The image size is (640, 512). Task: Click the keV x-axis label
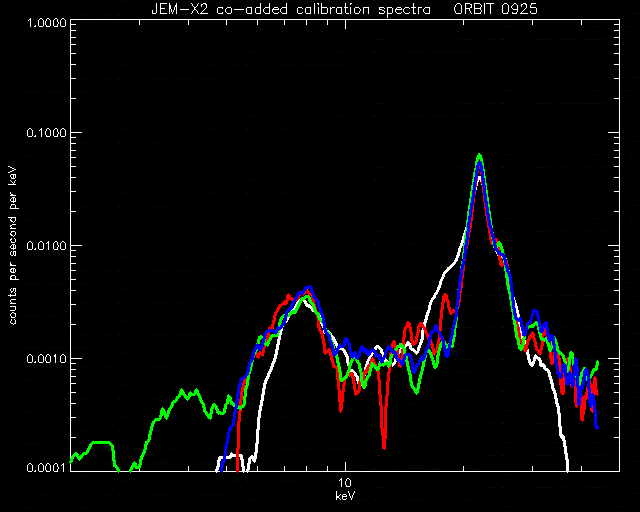click(x=345, y=496)
